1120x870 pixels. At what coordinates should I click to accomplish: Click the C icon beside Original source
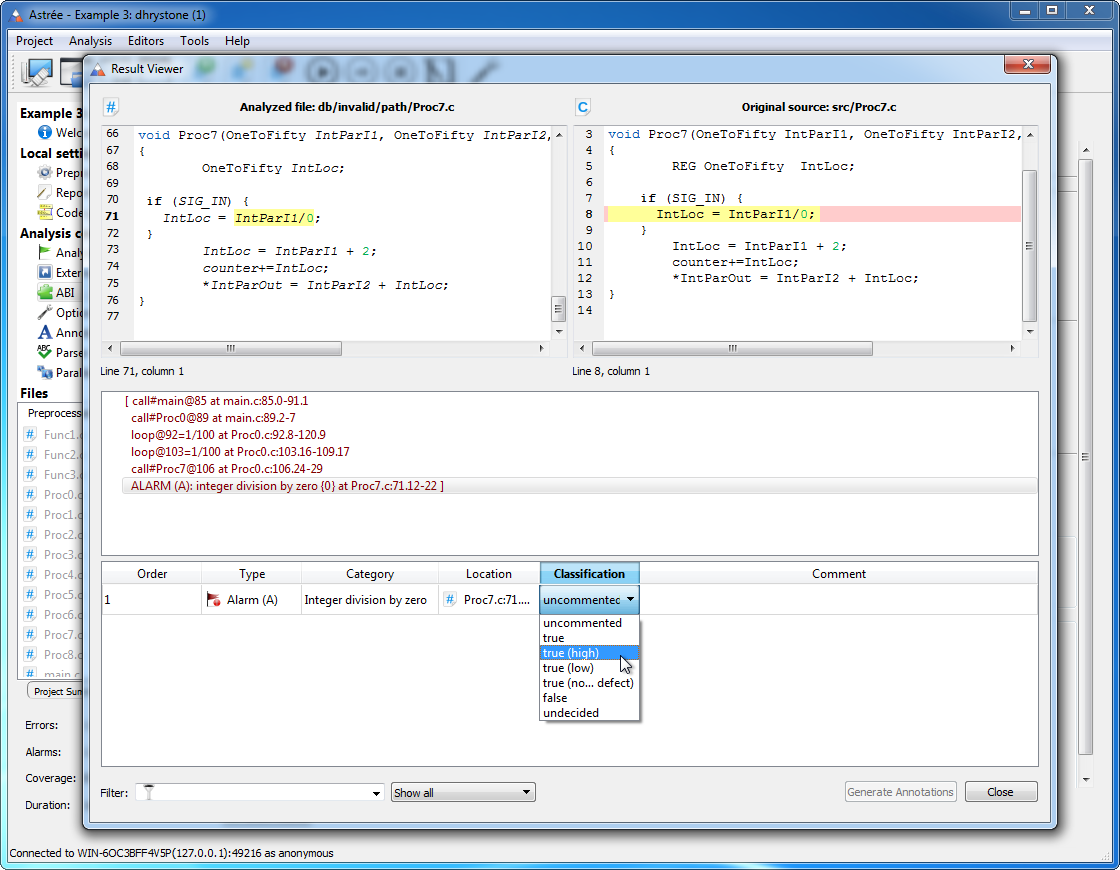583,107
